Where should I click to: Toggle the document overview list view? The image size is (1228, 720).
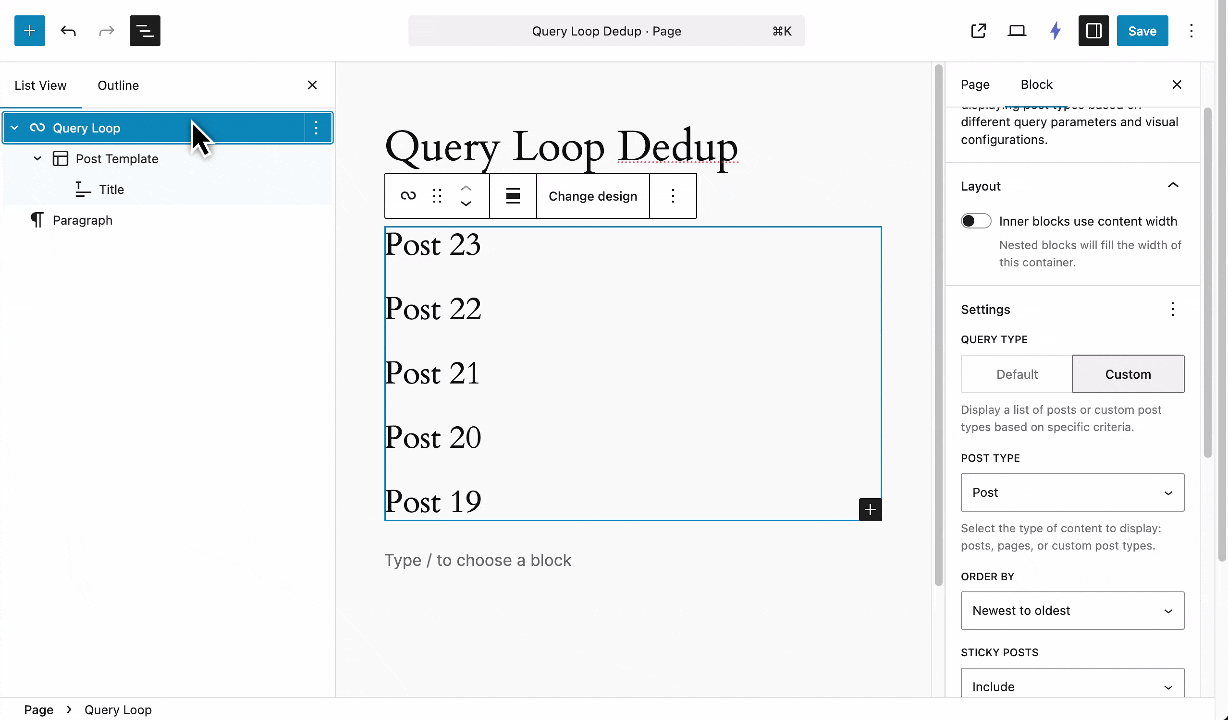click(x=145, y=31)
